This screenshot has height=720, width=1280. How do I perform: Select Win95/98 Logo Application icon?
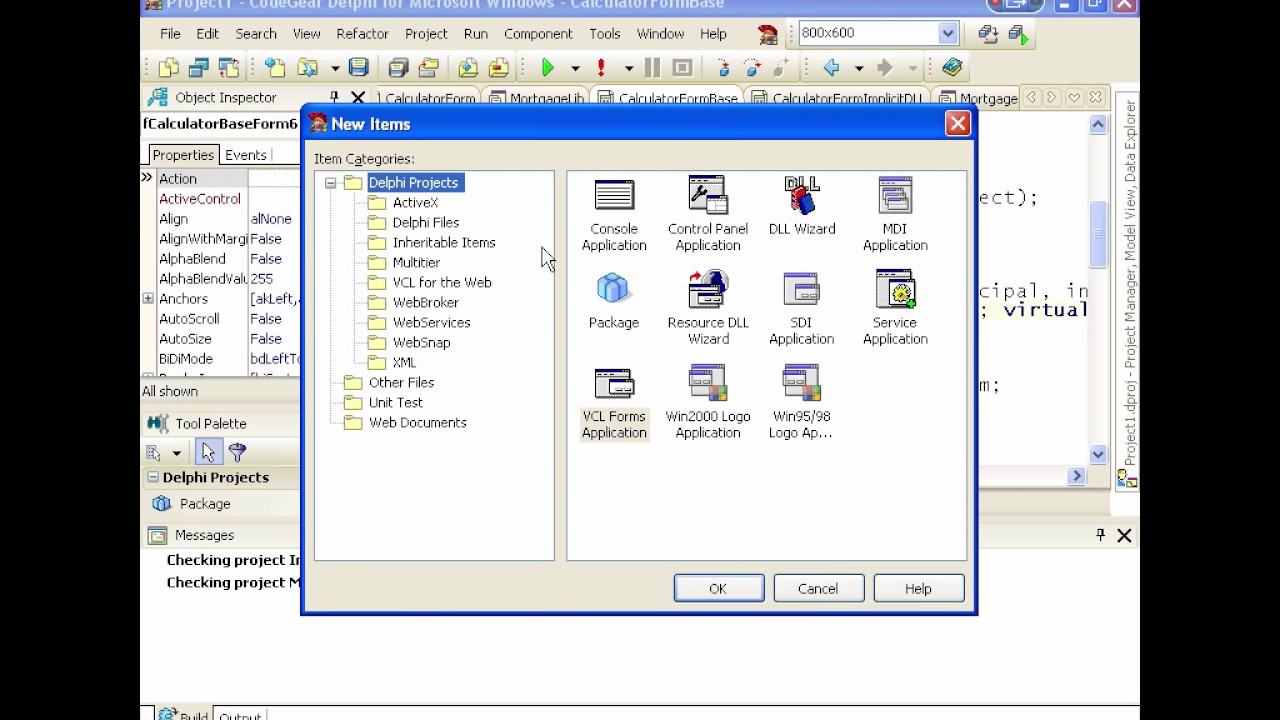coord(802,384)
